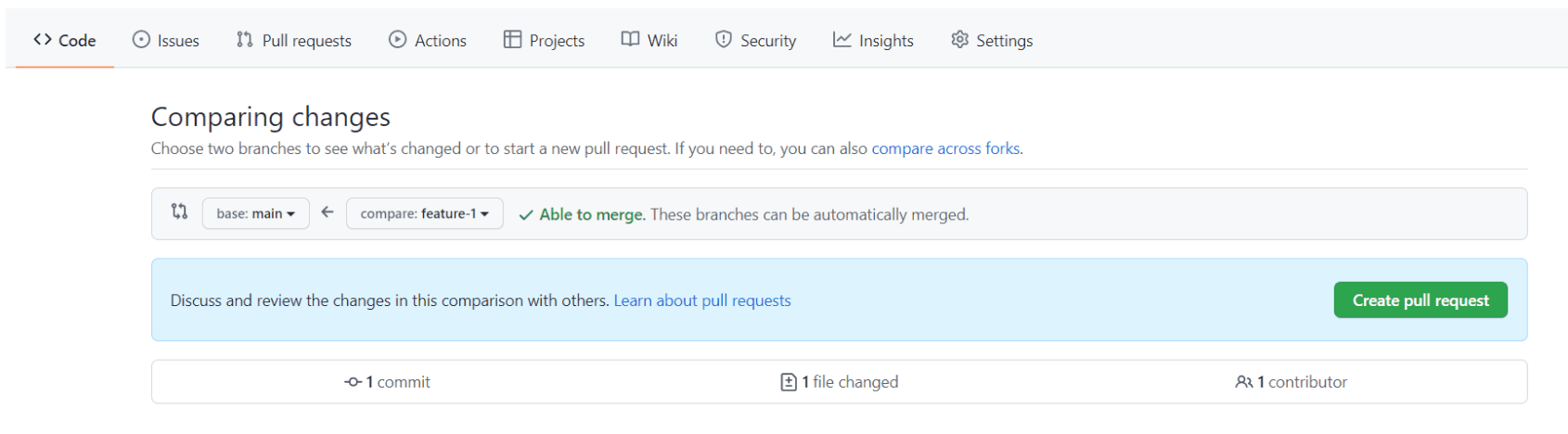This screenshot has width=1568, height=434.
Task: Click the Issues circle-dot icon
Action: pos(141,39)
